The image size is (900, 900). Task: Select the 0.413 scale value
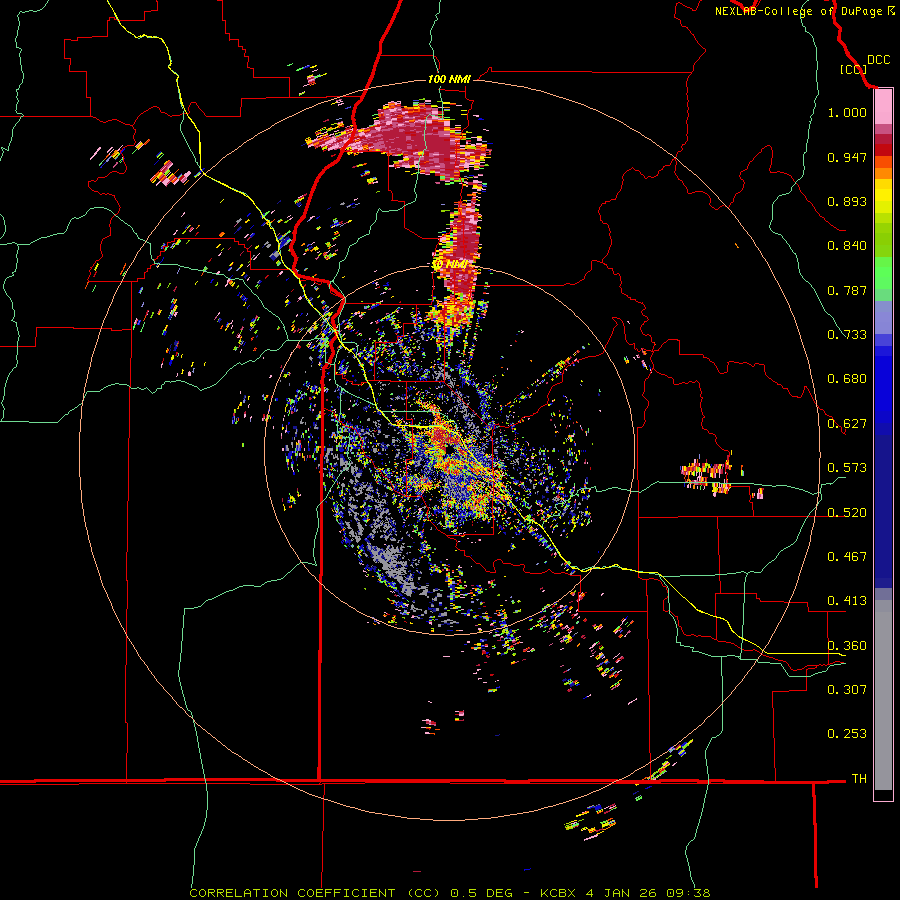(847, 601)
